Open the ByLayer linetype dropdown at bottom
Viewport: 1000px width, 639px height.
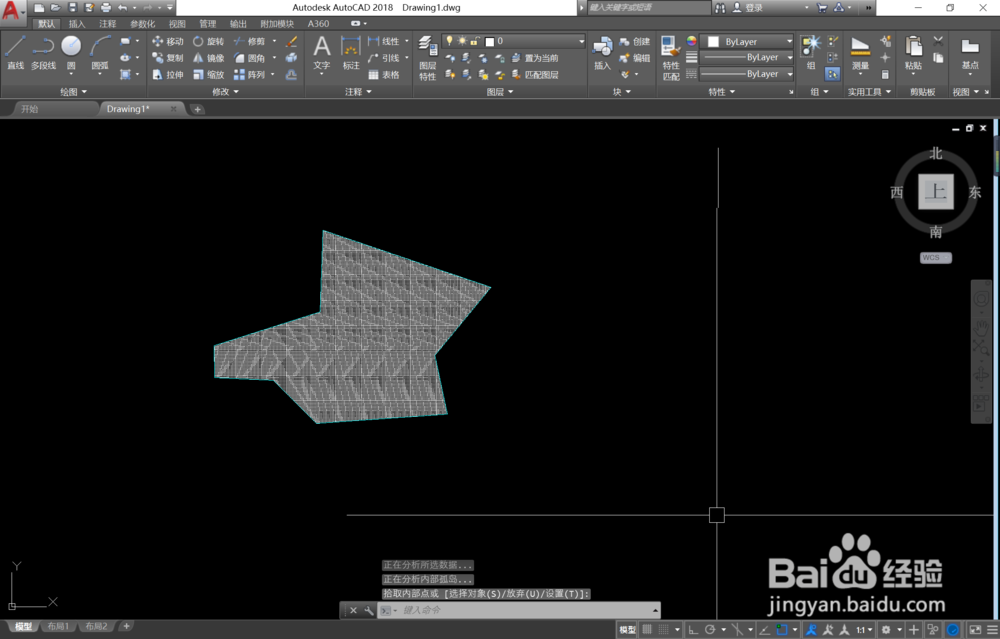tap(747, 75)
